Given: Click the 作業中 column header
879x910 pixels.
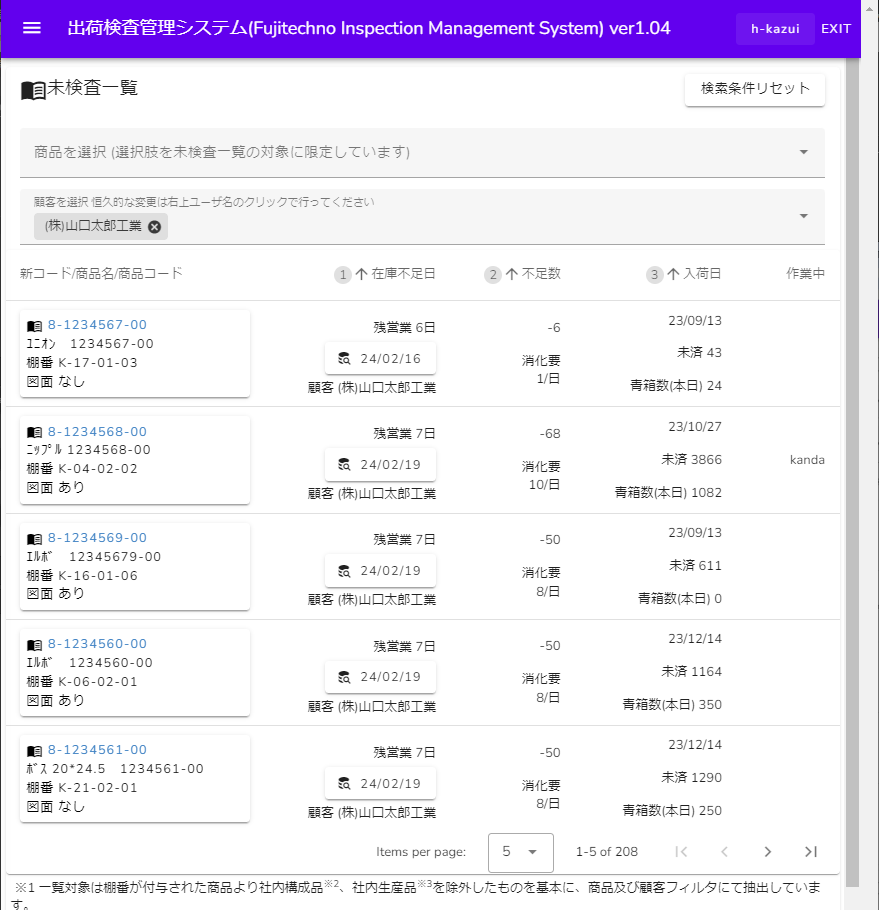Looking at the screenshot, I should click(x=805, y=273).
